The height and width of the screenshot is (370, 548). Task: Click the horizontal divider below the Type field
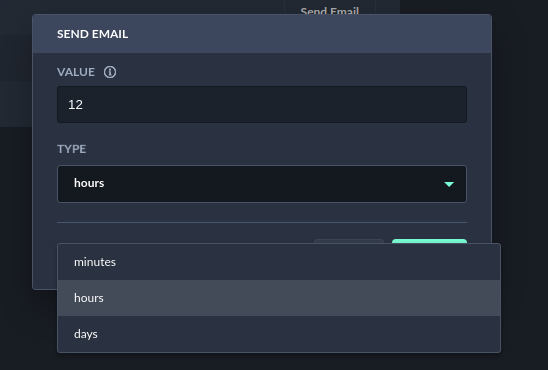[262, 222]
